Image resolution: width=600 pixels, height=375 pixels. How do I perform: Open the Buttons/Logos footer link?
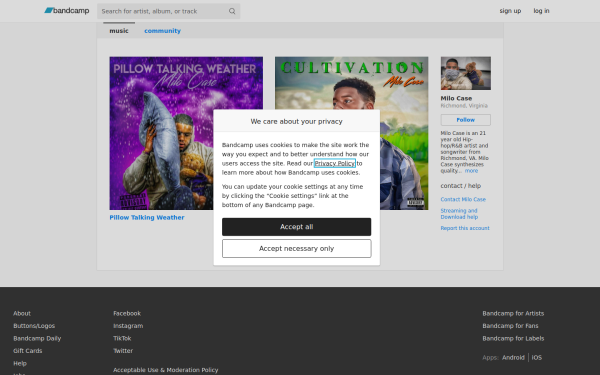pos(34,326)
